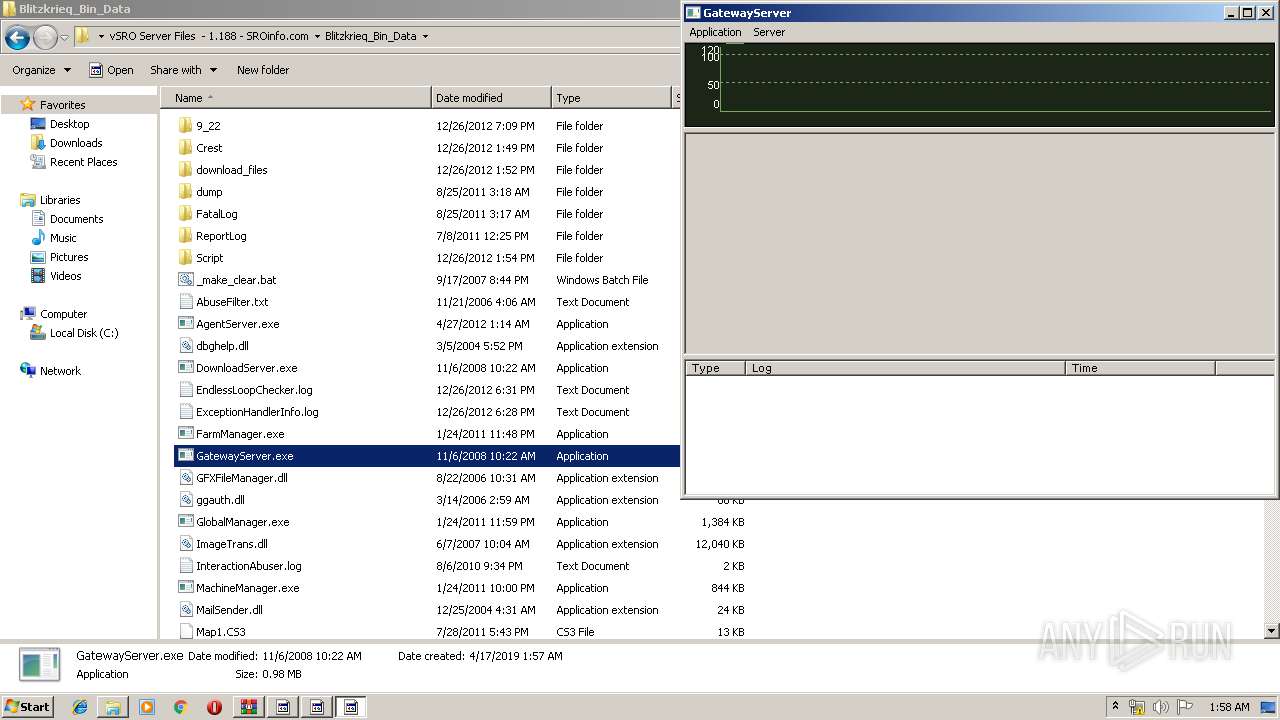
Task: Expand the Blitzkrieq_Bin_Data breadcrumb arrow
Action: (425, 36)
